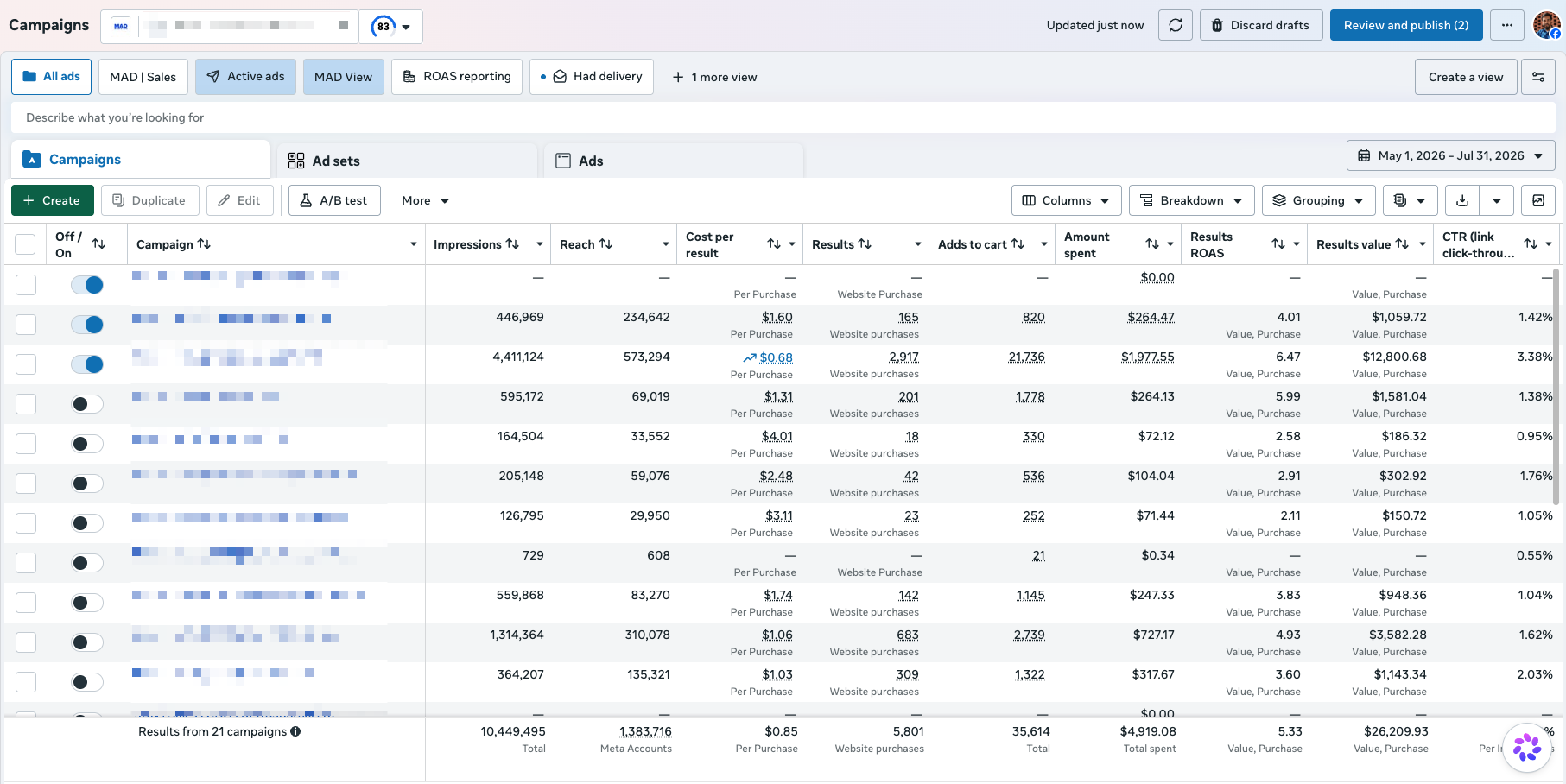The height and width of the screenshot is (784, 1566).
Task: Sort by Results value arrows
Action: tap(1402, 244)
